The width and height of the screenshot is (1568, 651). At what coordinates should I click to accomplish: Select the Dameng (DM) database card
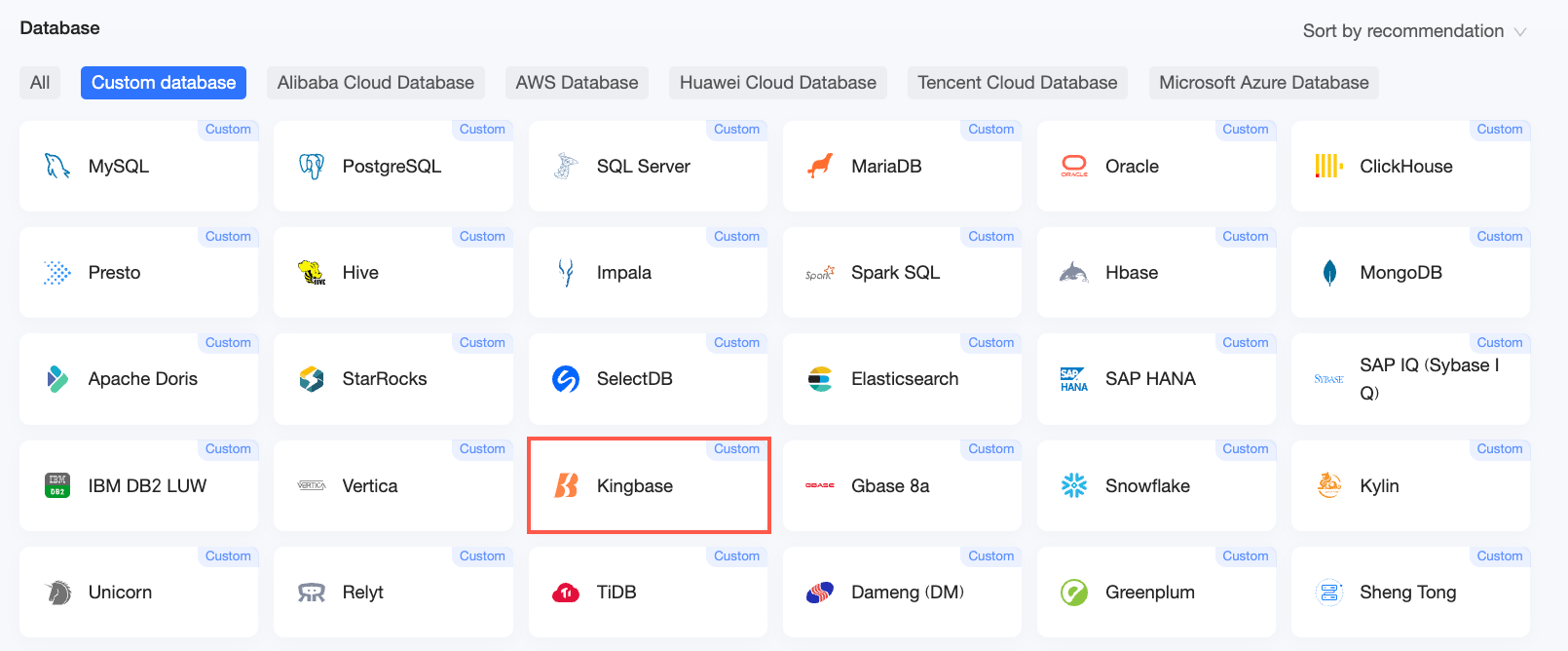coord(902,593)
